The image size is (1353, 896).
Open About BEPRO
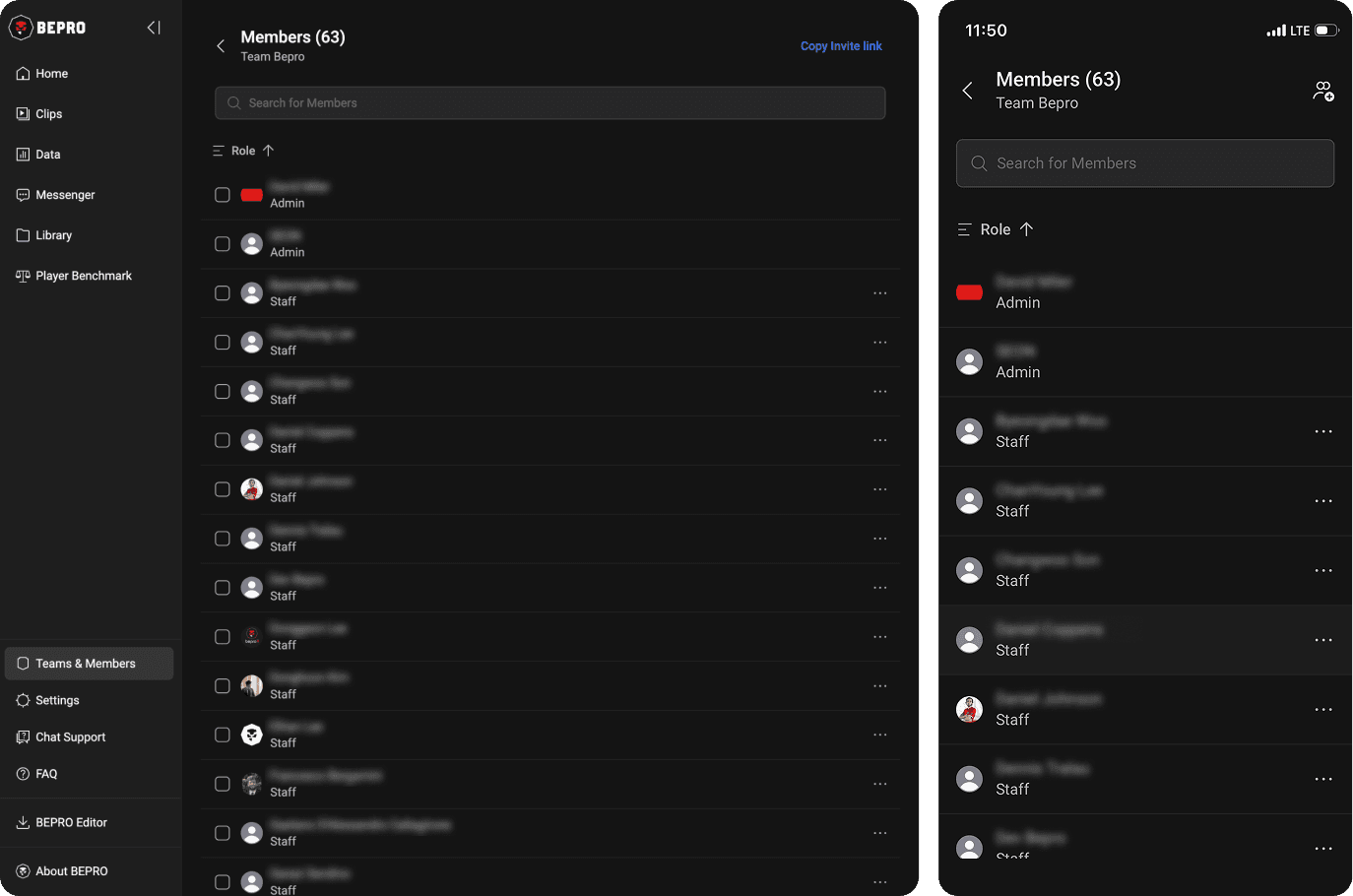tap(62, 871)
